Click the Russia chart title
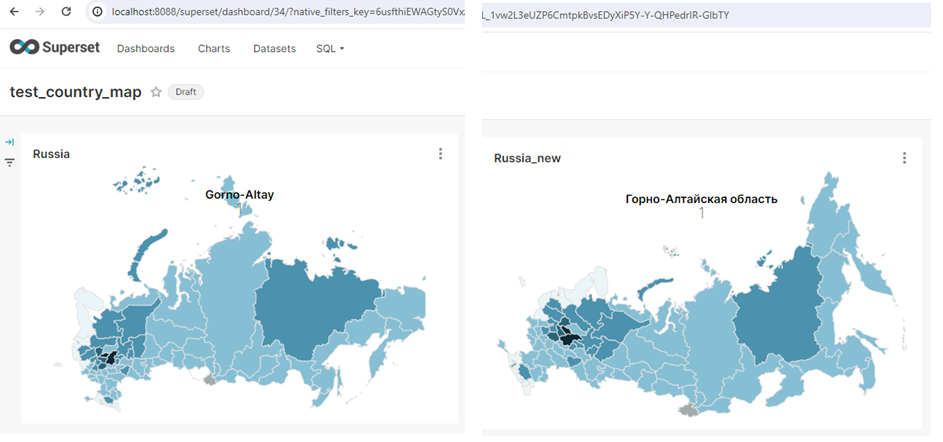Image resolution: width=943 pixels, height=442 pixels. (x=51, y=154)
